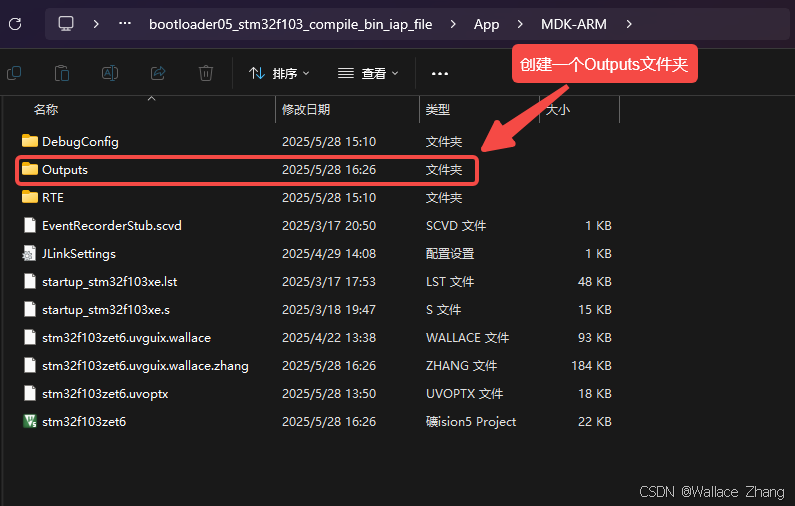795x506 pixels.
Task: Select the Outputs folder name
Action: coord(65,169)
